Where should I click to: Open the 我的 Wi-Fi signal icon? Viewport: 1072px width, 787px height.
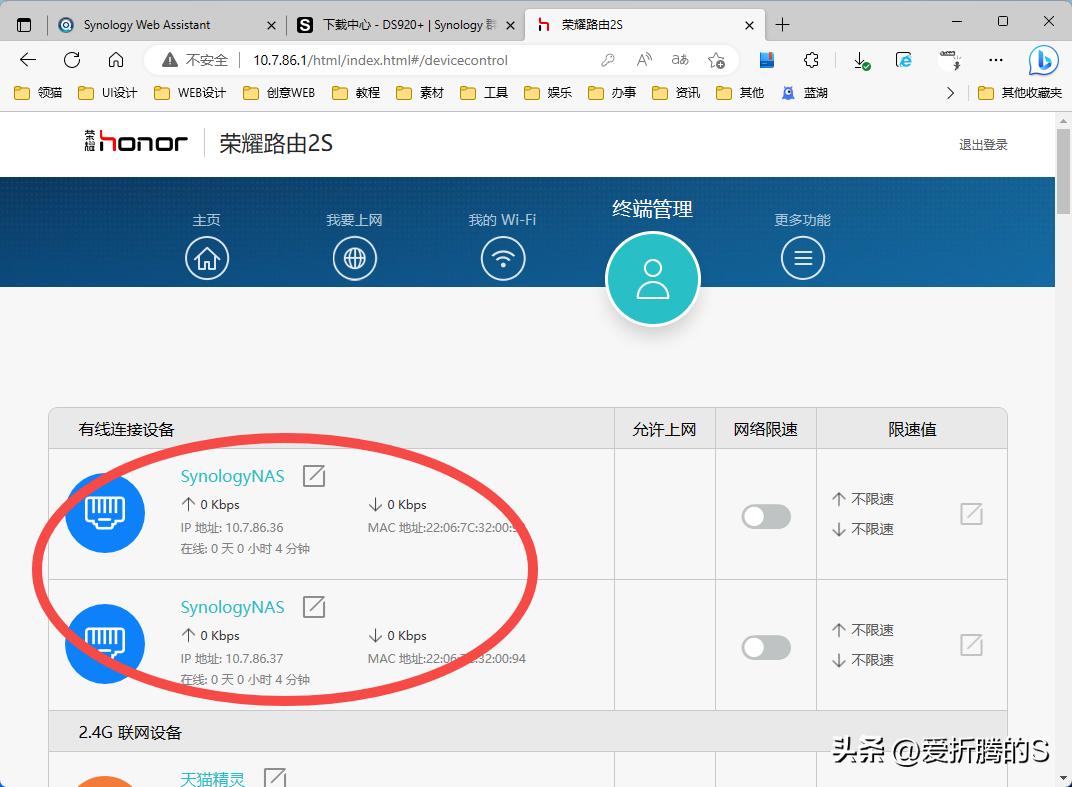[503, 258]
